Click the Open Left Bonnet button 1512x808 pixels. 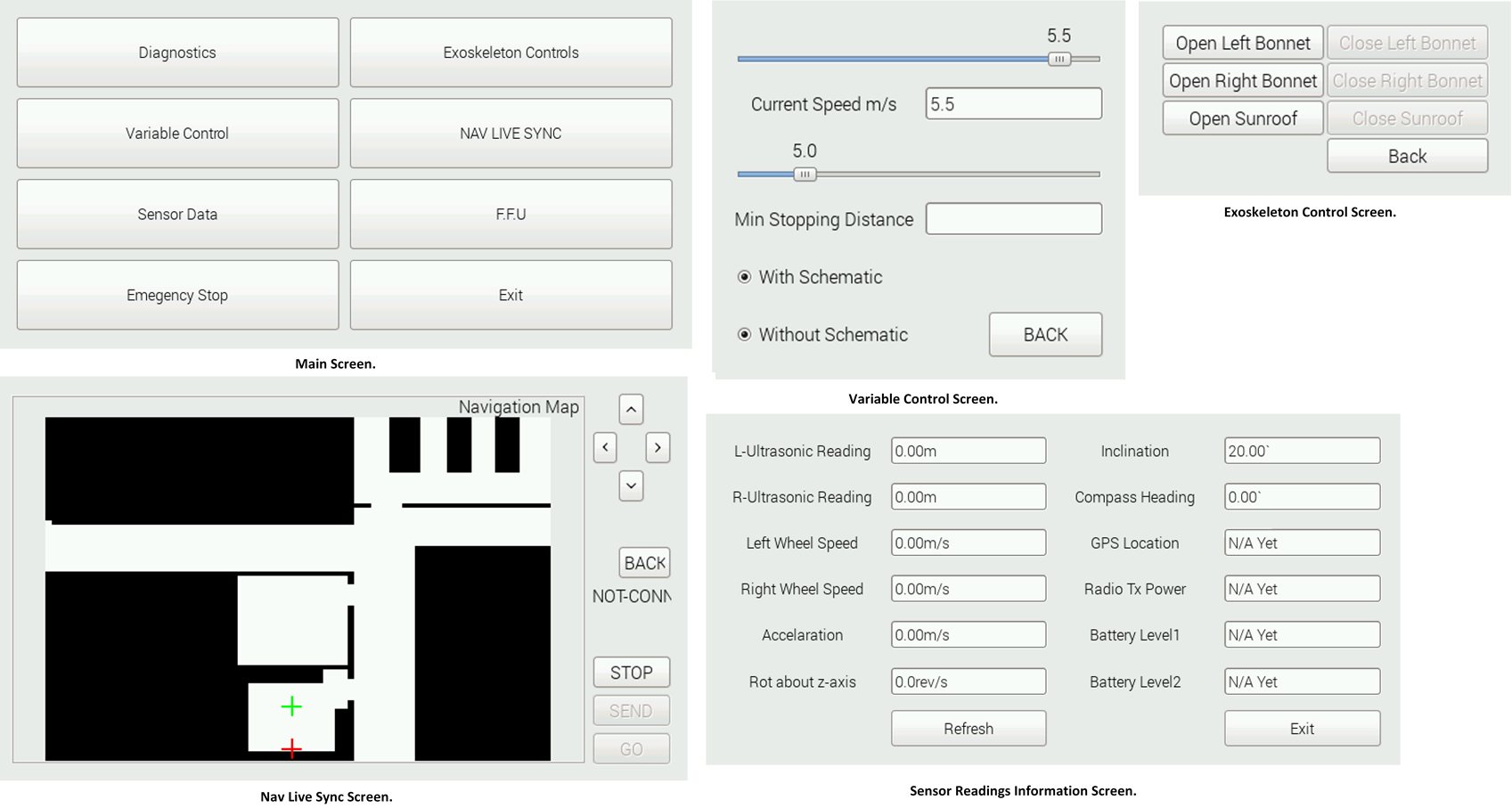click(1242, 43)
